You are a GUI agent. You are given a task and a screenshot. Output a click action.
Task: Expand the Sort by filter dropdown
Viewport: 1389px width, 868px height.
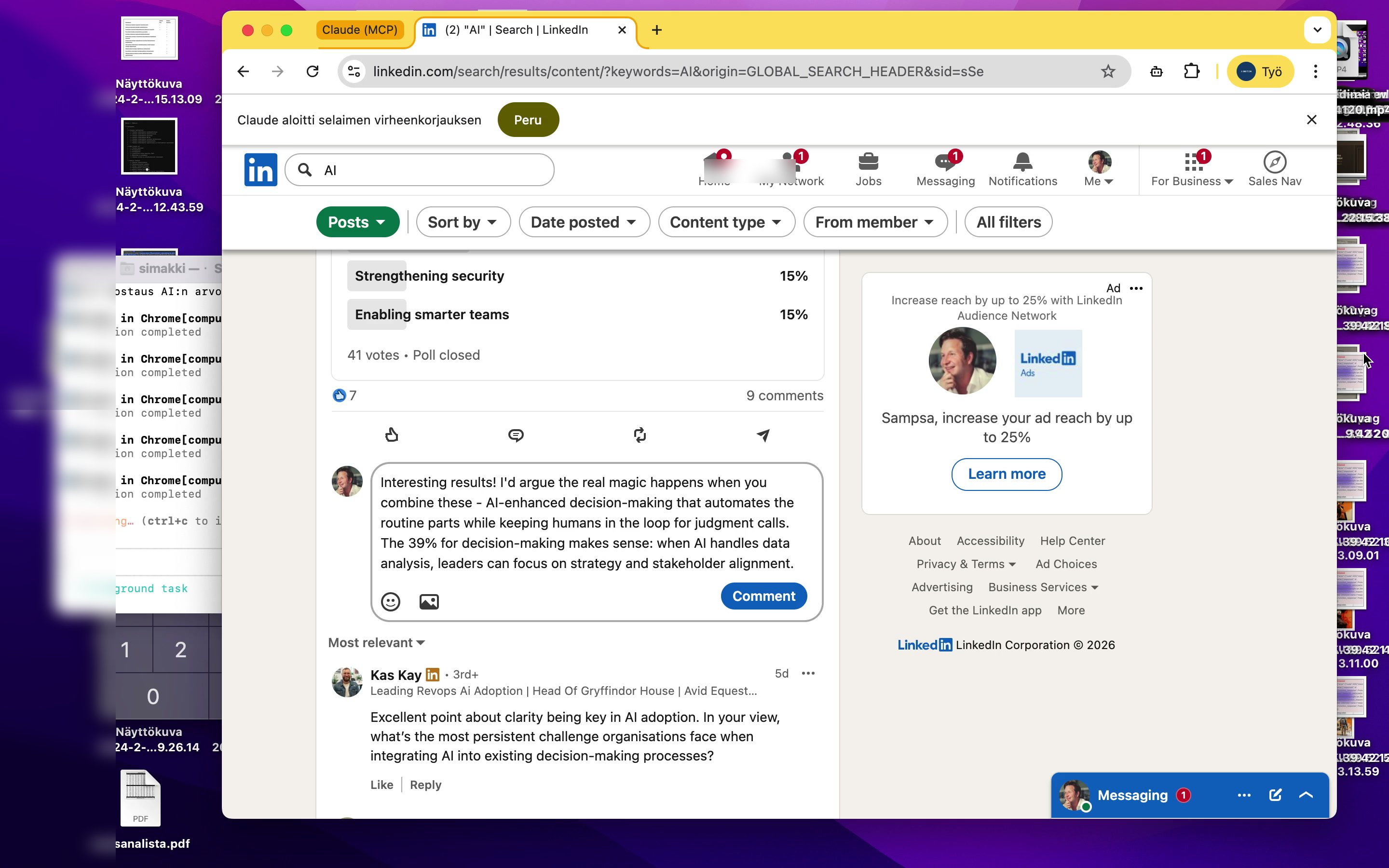pyautogui.click(x=462, y=222)
